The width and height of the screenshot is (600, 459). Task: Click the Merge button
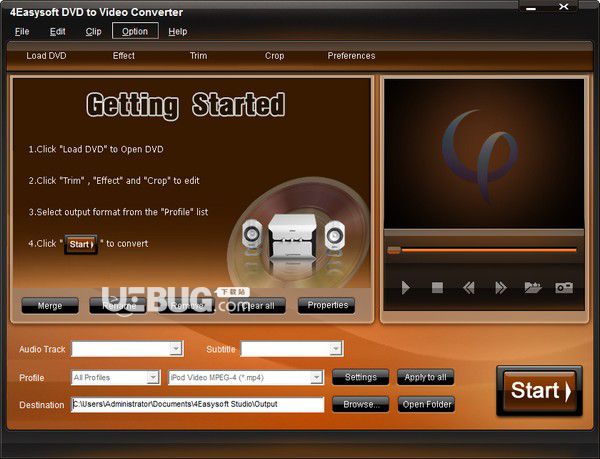point(50,306)
